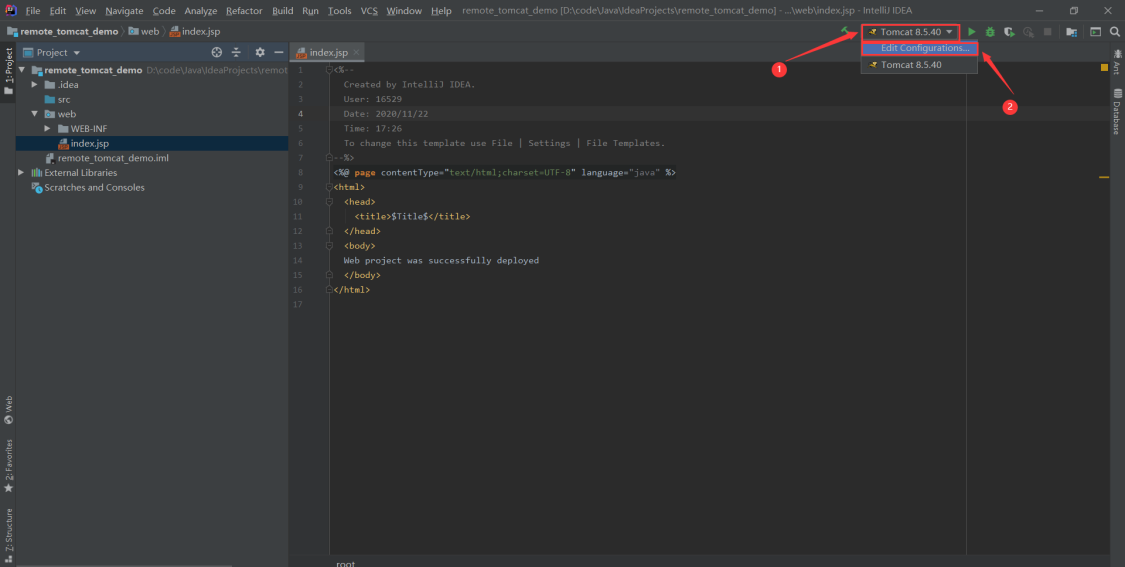Screen dimensions: 1125x567
Task: Collapse the remote_tomcat_demo root node
Action: click(x=22, y=70)
